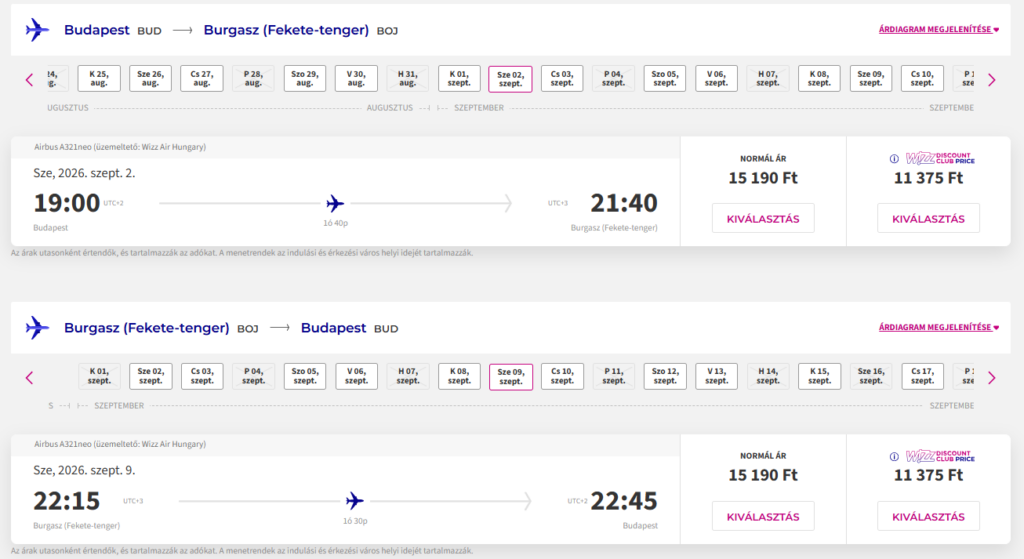
Task: Click the return previous-dates left arrow
Action: 29,377
